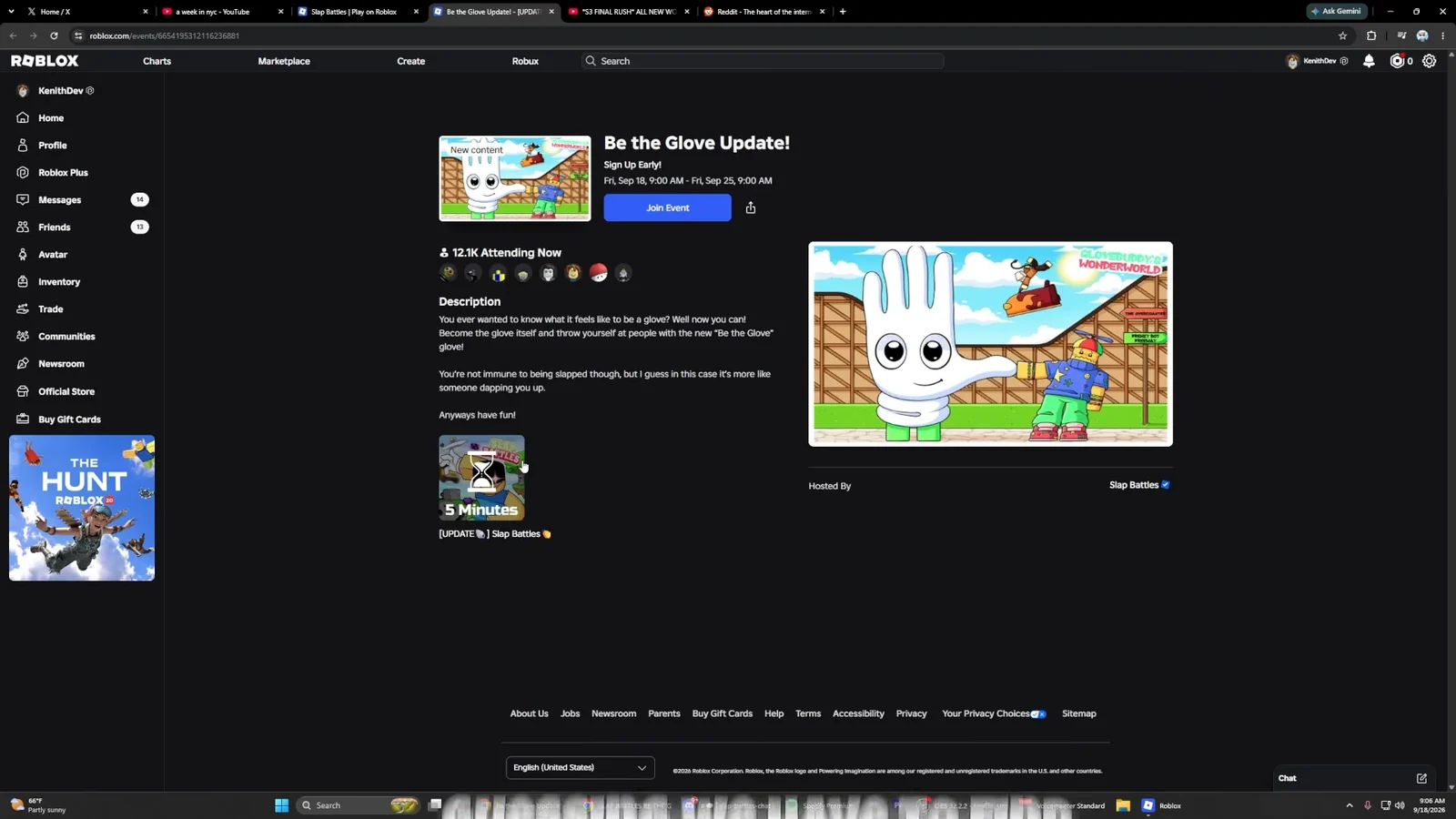
Task: Open the Accessibility footer link
Action: [858, 713]
